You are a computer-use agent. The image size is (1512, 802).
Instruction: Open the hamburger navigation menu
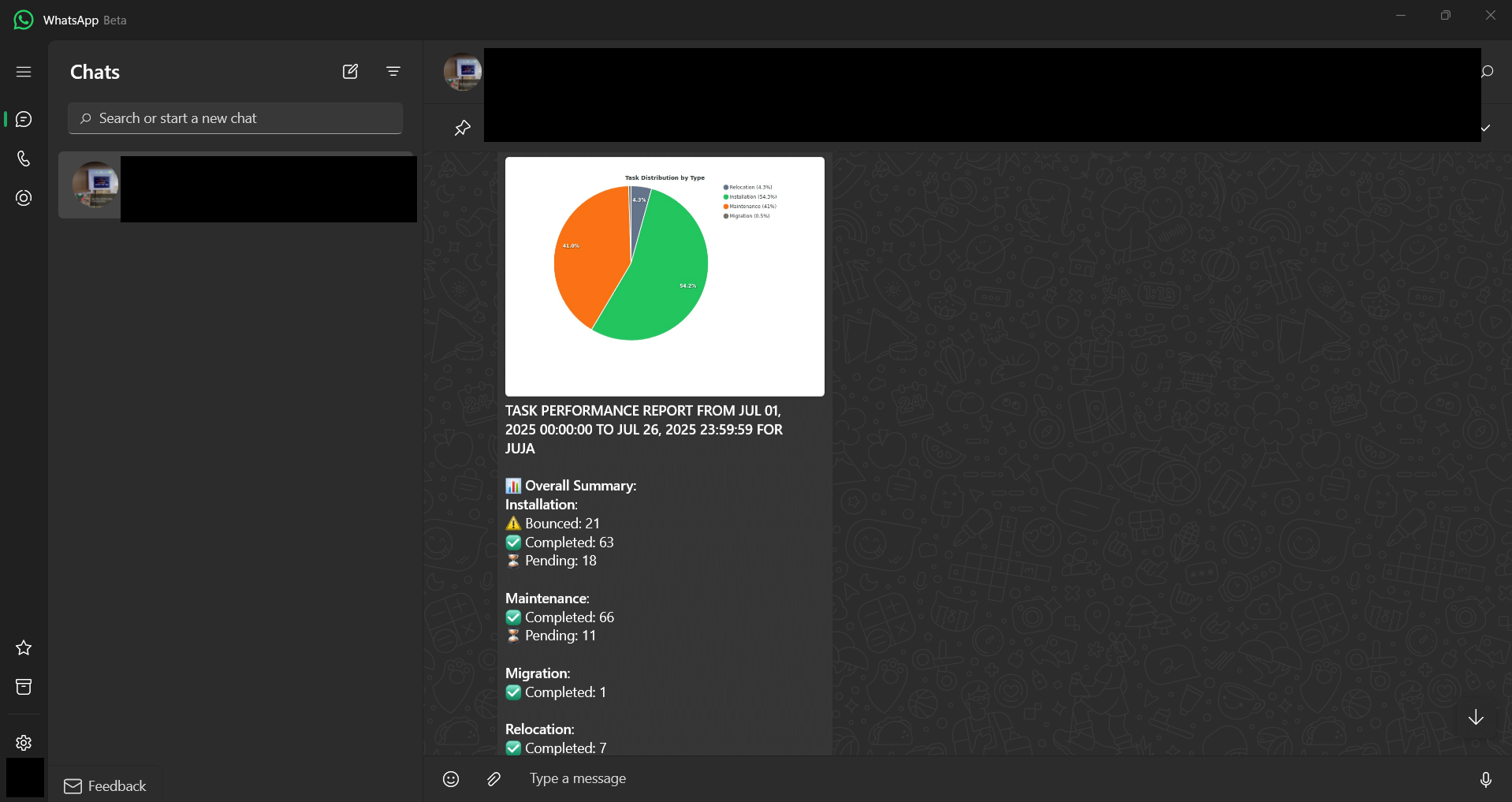(24, 72)
